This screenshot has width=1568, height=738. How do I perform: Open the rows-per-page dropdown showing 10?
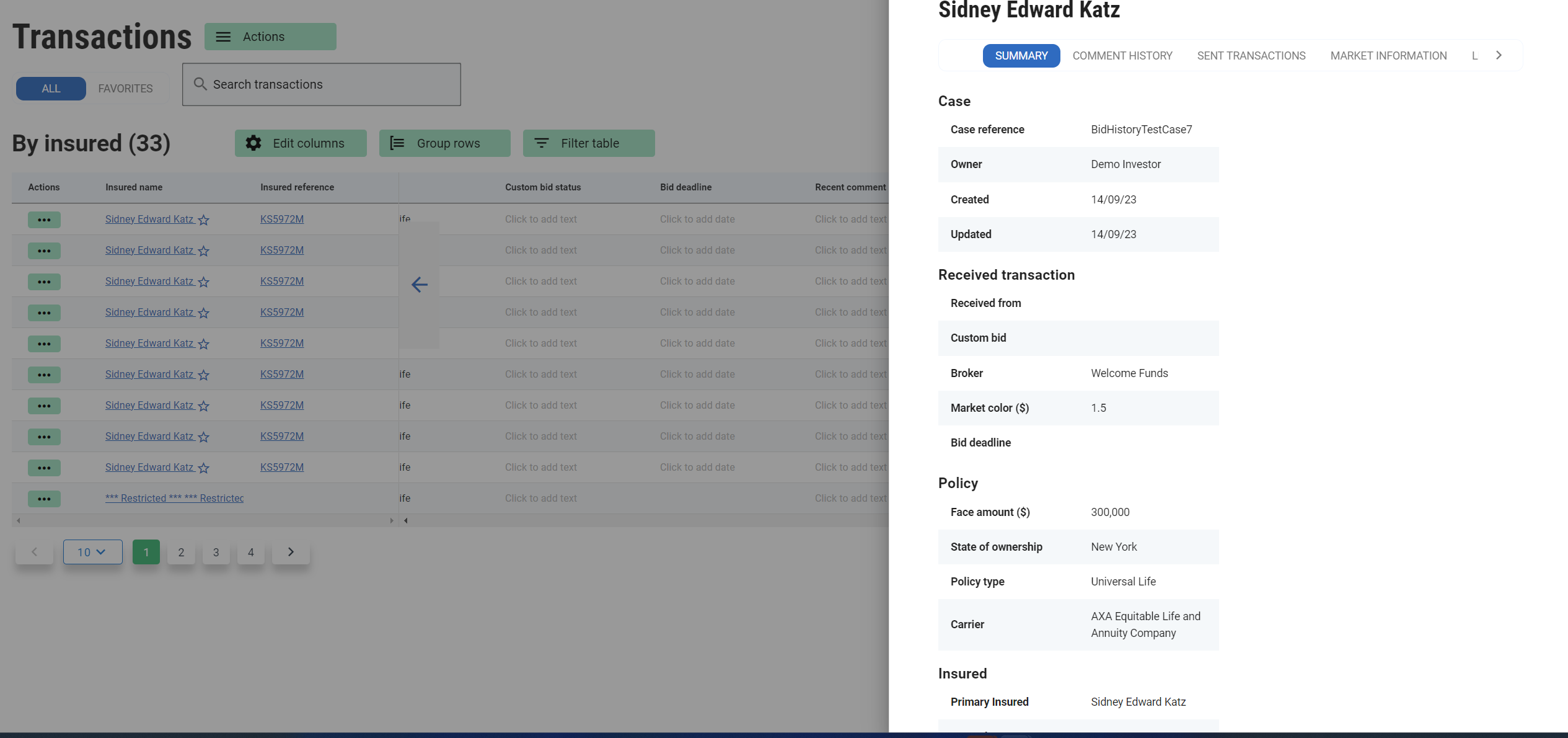[92, 552]
